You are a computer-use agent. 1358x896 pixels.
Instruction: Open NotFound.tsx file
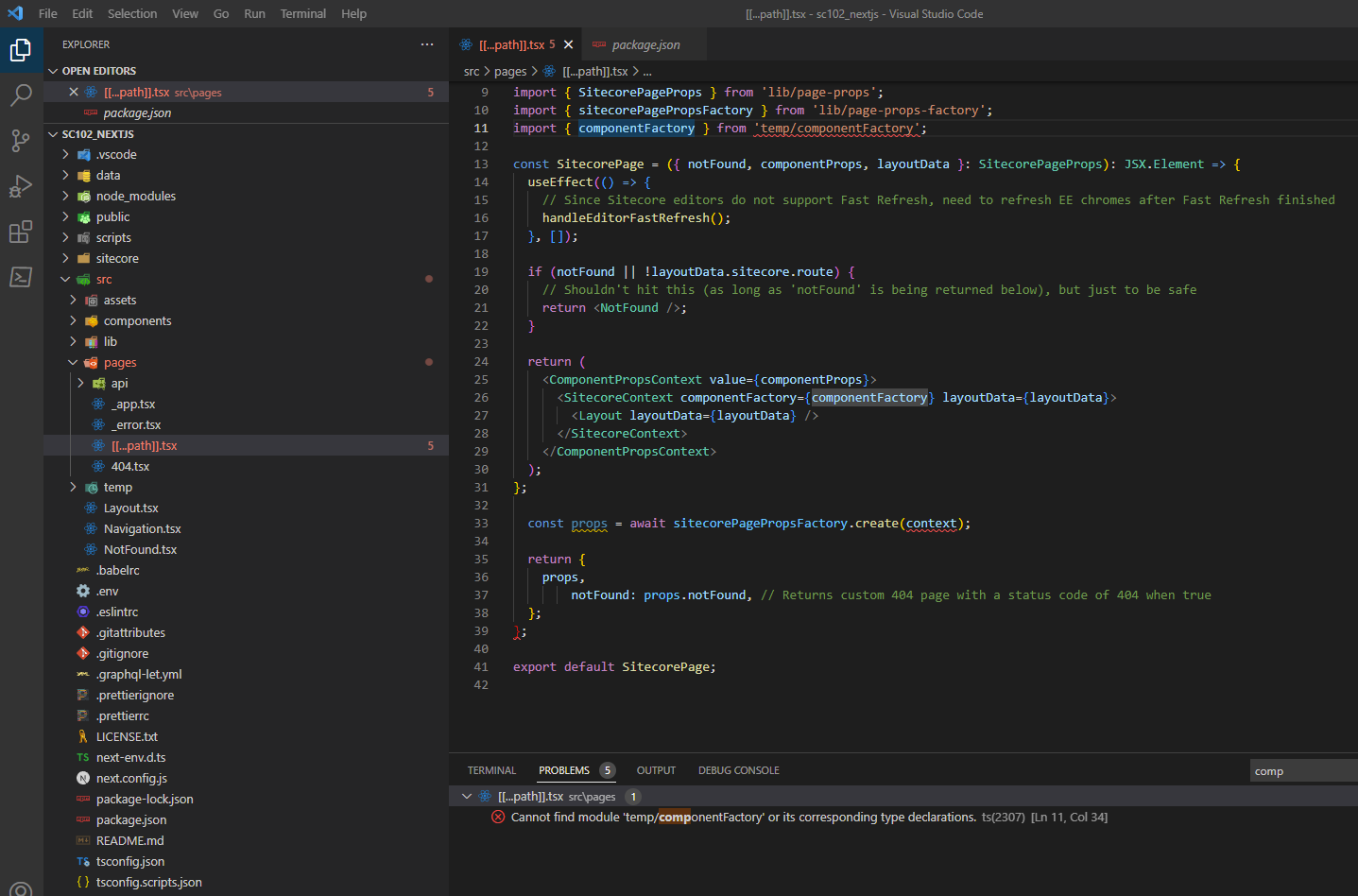tap(246, 549)
